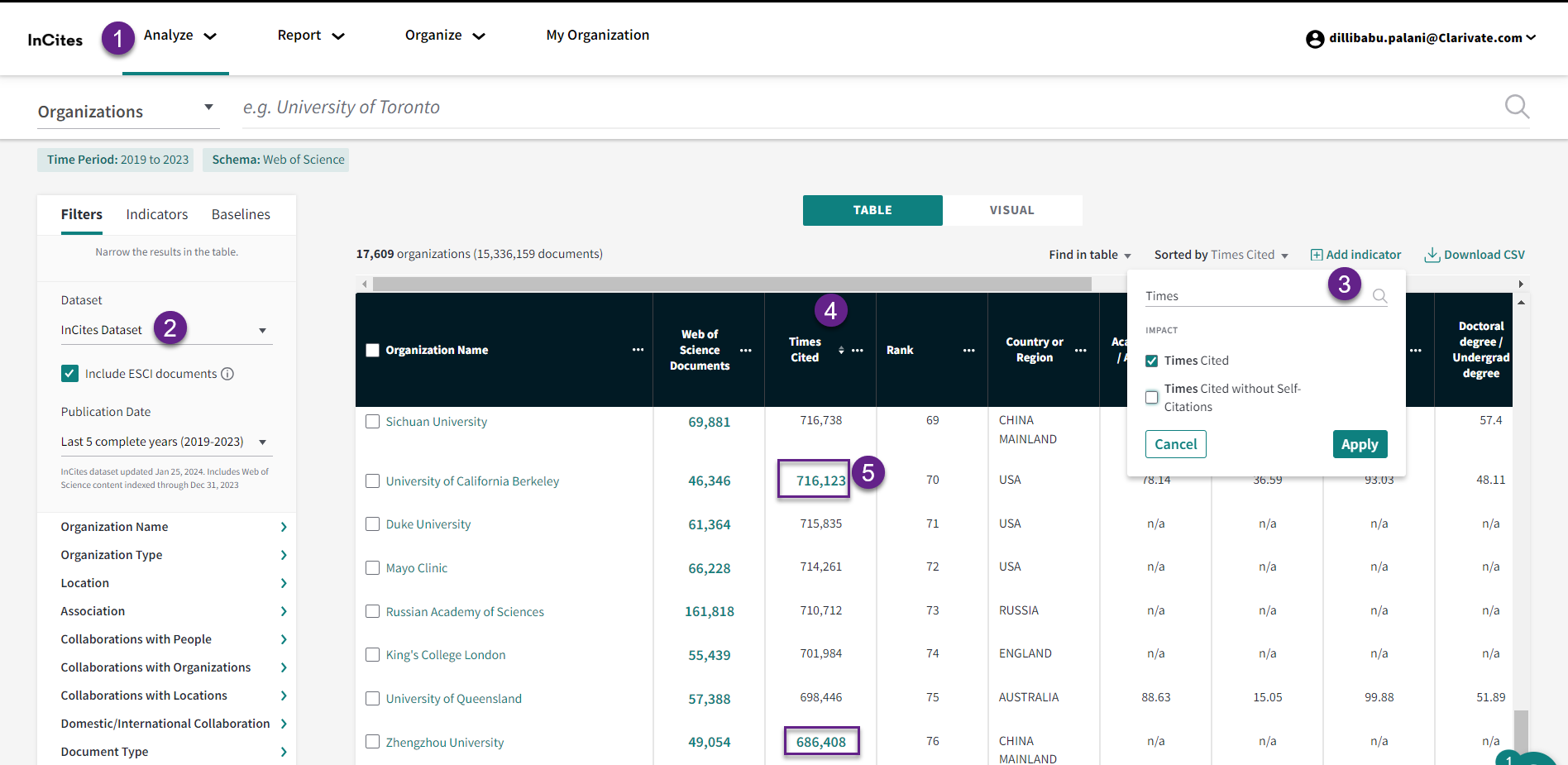Open Web of Science Documents column options
Image resolution: width=1568 pixels, height=765 pixels.
[x=745, y=350]
